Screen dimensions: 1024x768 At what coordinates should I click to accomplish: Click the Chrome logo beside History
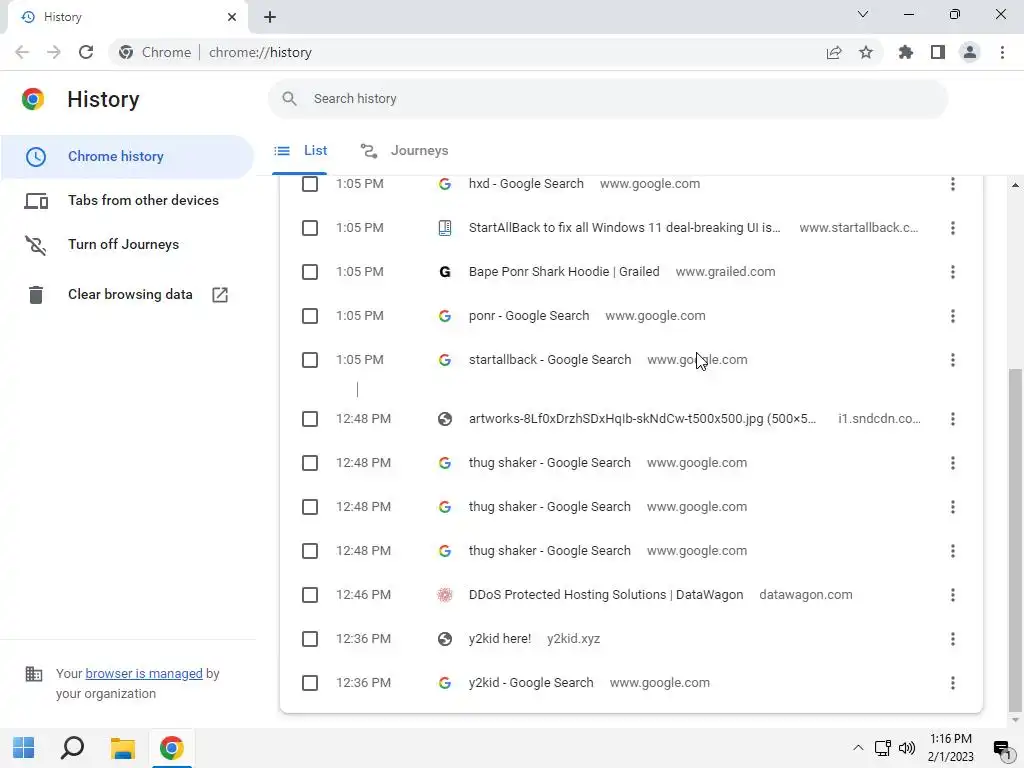click(x=33, y=99)
